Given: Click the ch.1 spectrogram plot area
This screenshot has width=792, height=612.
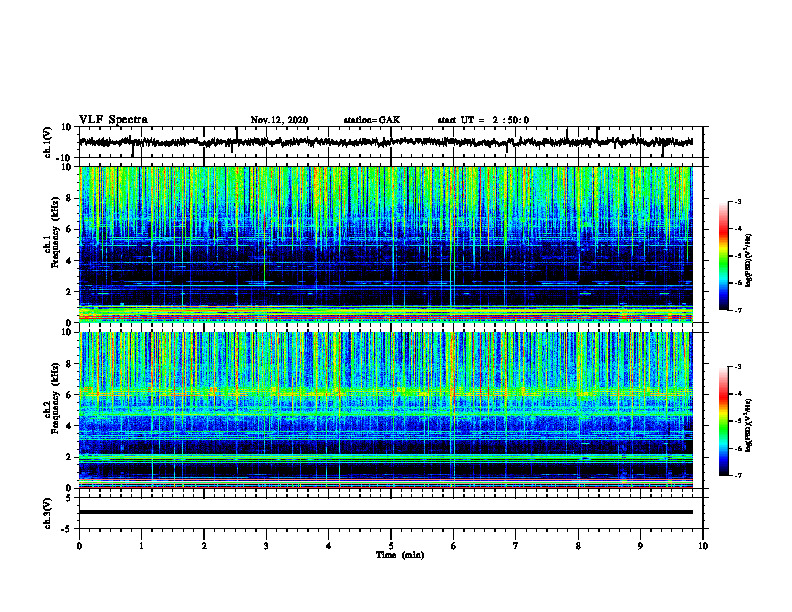Looking at the screenshot, I should (385, 244).
